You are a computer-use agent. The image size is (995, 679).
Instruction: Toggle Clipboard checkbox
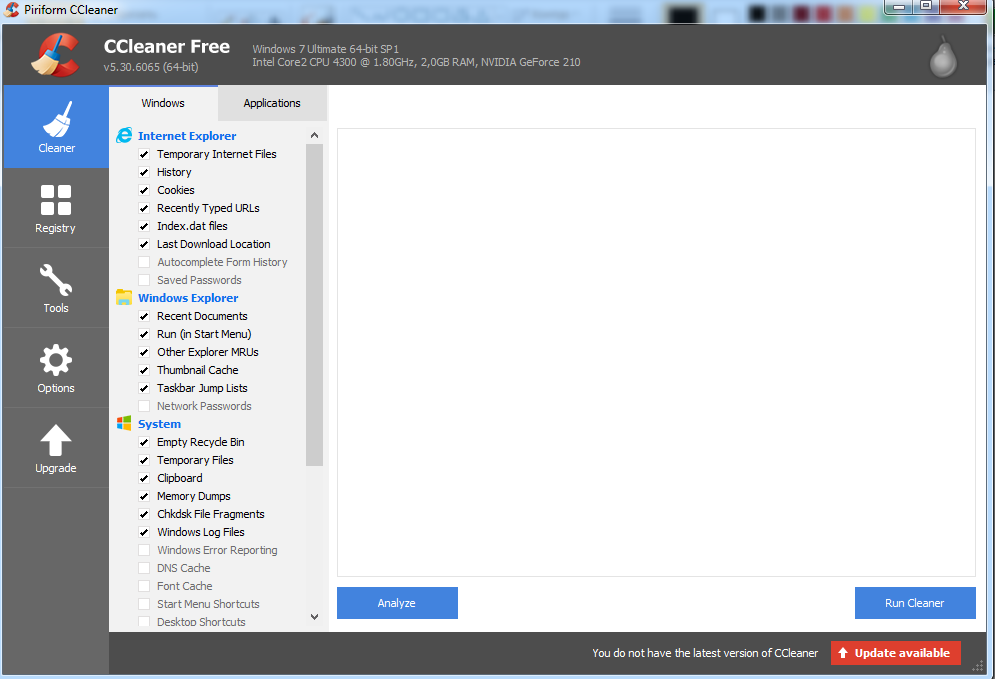point(144,478)
